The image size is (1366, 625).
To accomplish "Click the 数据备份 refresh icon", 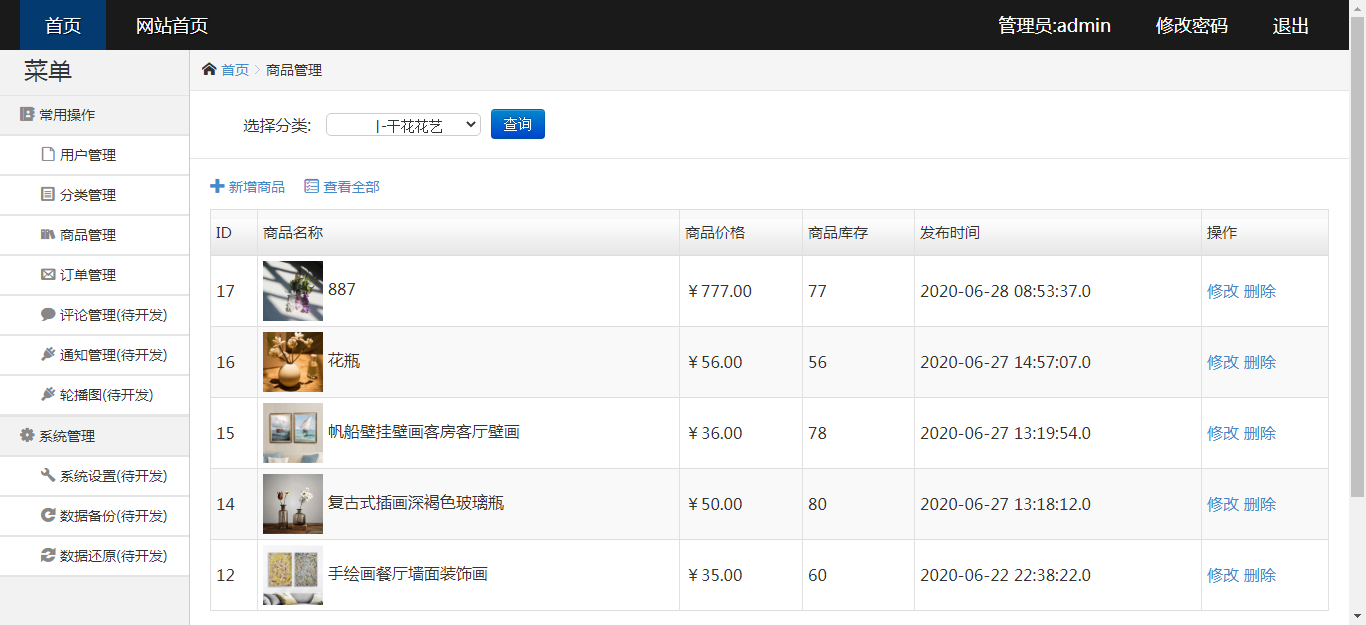I will point(48,516).
